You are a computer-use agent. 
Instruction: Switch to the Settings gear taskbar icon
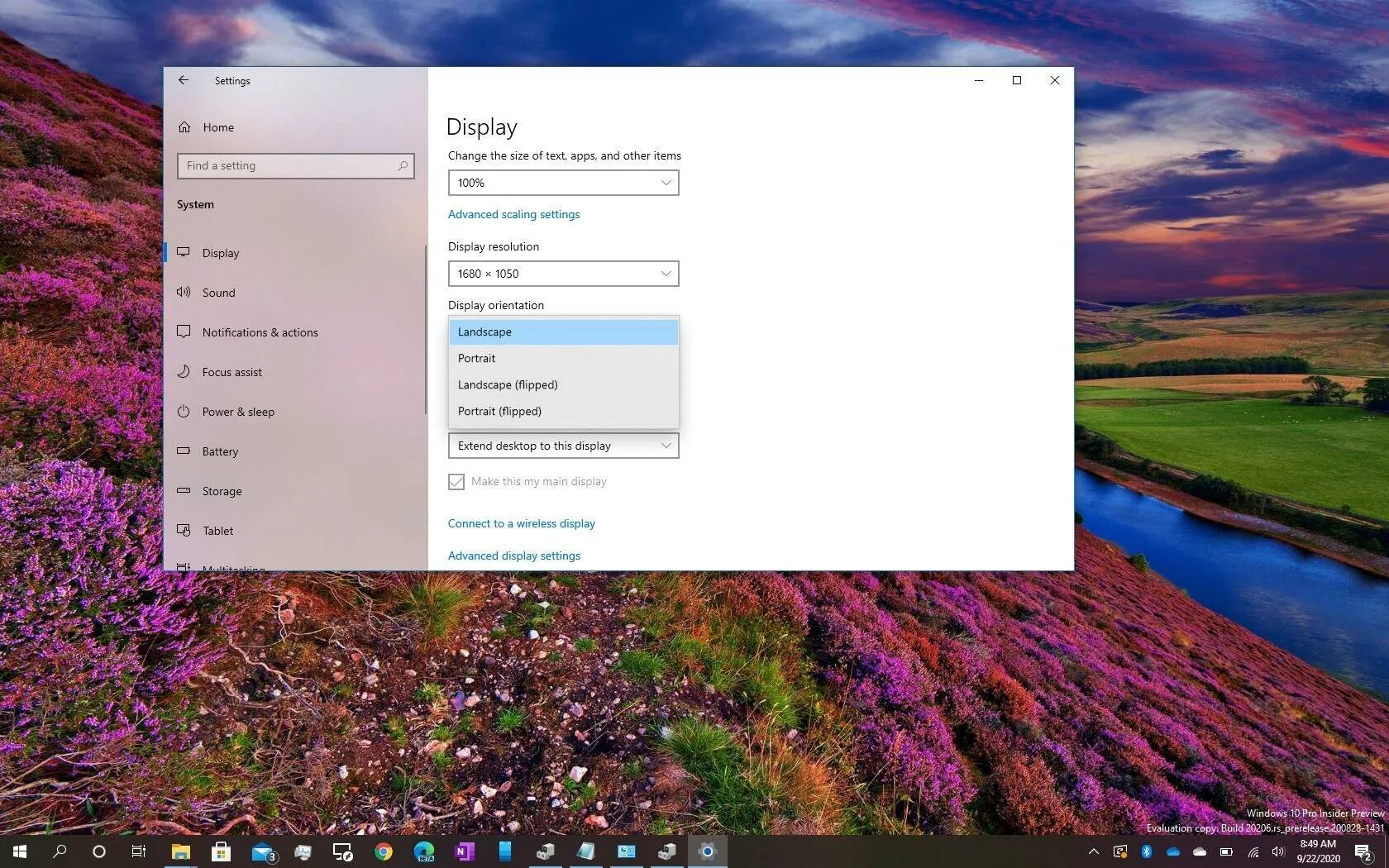[x=707, y=851]
